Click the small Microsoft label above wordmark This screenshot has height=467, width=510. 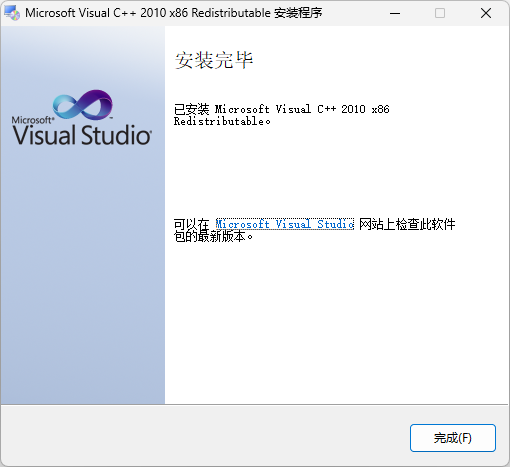[x=33, y=120]
